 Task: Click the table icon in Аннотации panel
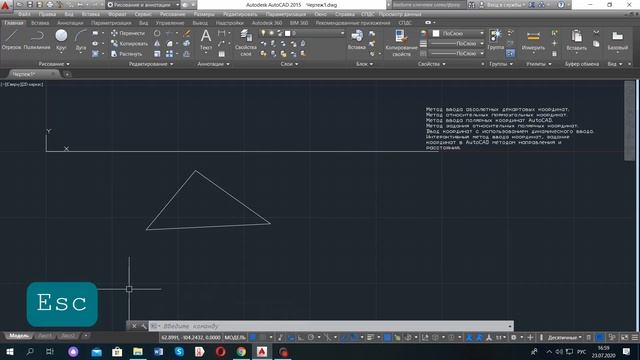(x=222, y=53)
